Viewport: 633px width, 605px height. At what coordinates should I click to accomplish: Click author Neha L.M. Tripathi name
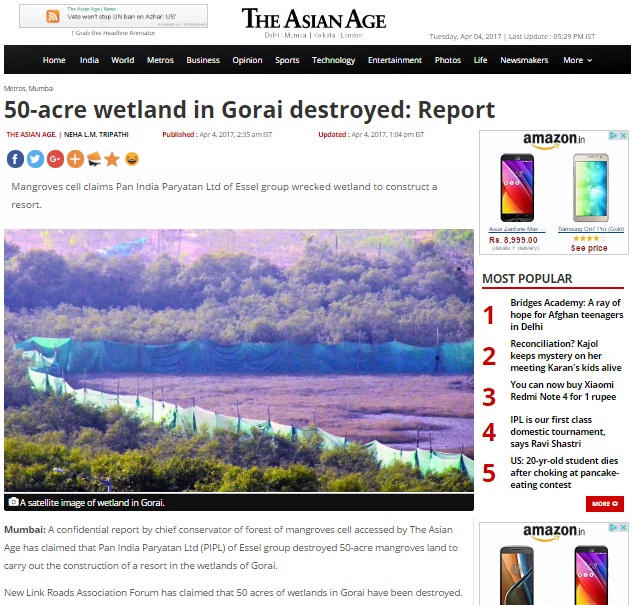[96, 134]
